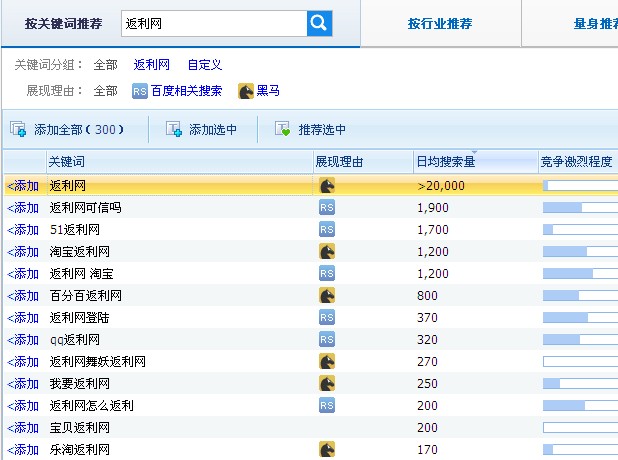
Task: Click competition bar for 返利网 淘宝 row
Action: pyautogui.click(x=578, y=273)
